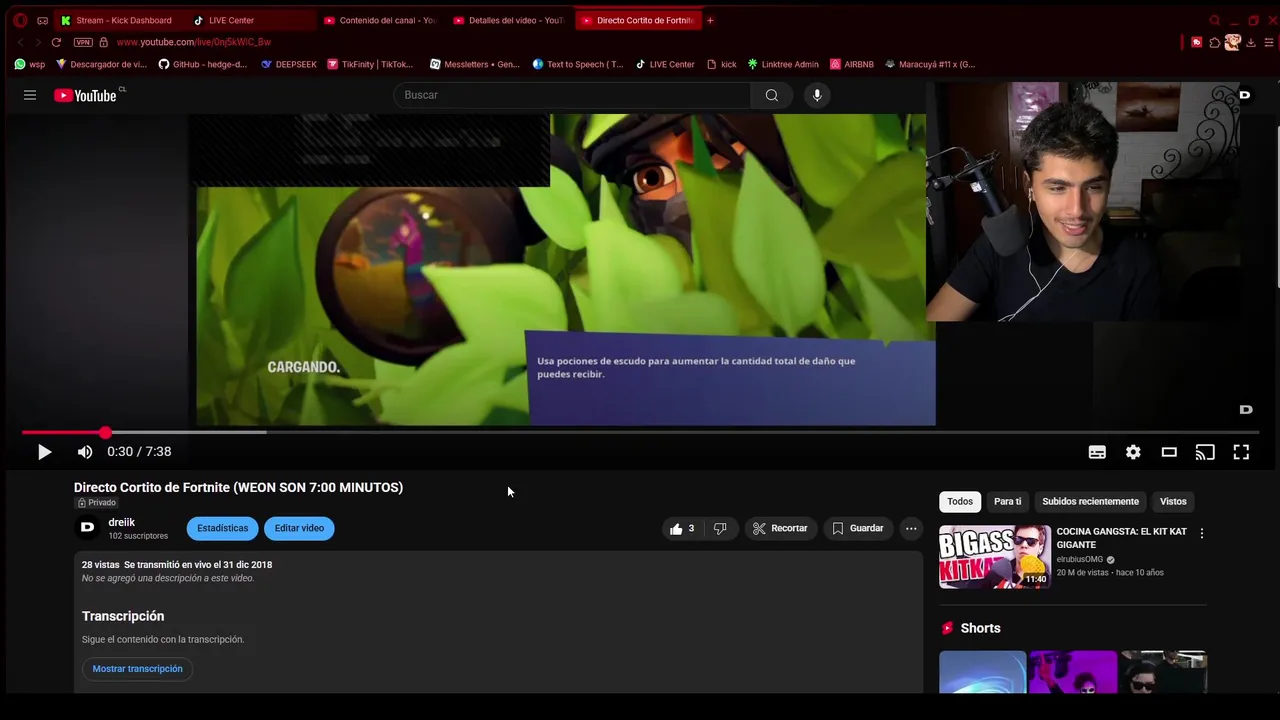Image resolution: width=1280 pixels, height=720 pixels.
Task: Open Maracuyá #11 bookmark
Action: pos(930,64)
